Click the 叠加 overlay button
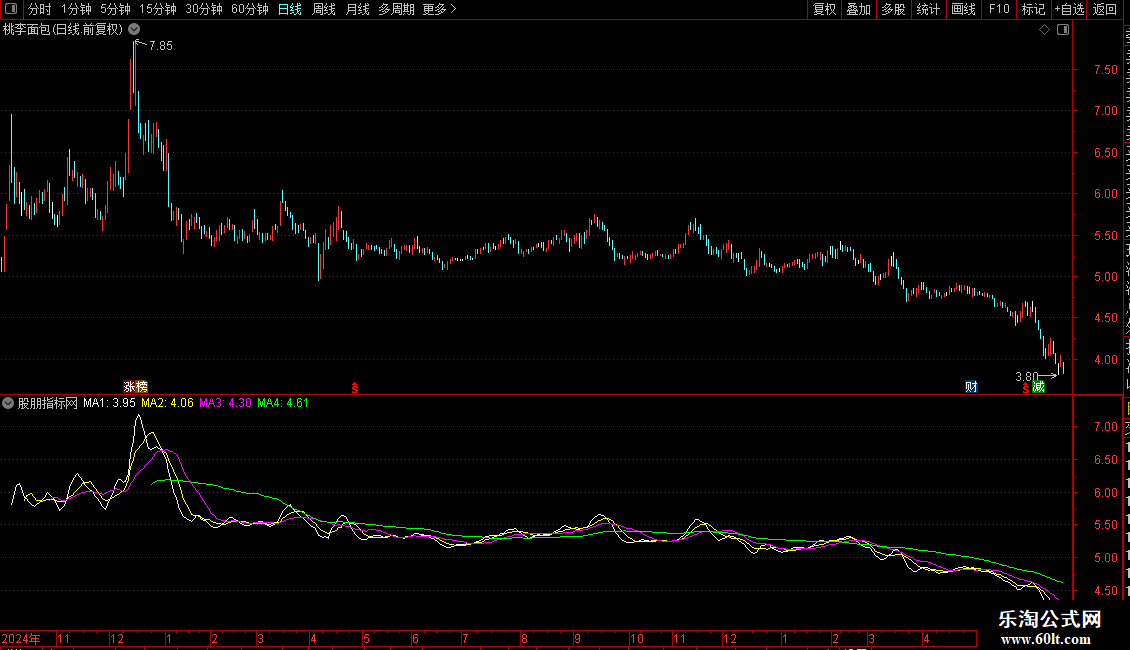The width and height of the screenshot is (1130, 650). (859, 9)
